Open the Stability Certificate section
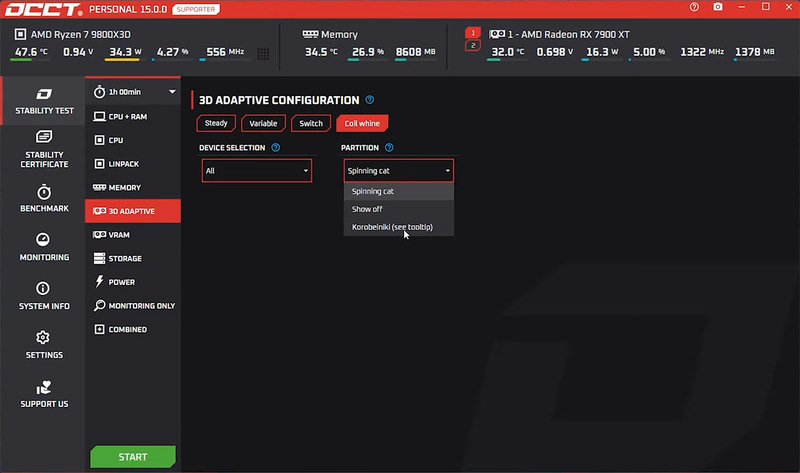 [x=44, y=149]
